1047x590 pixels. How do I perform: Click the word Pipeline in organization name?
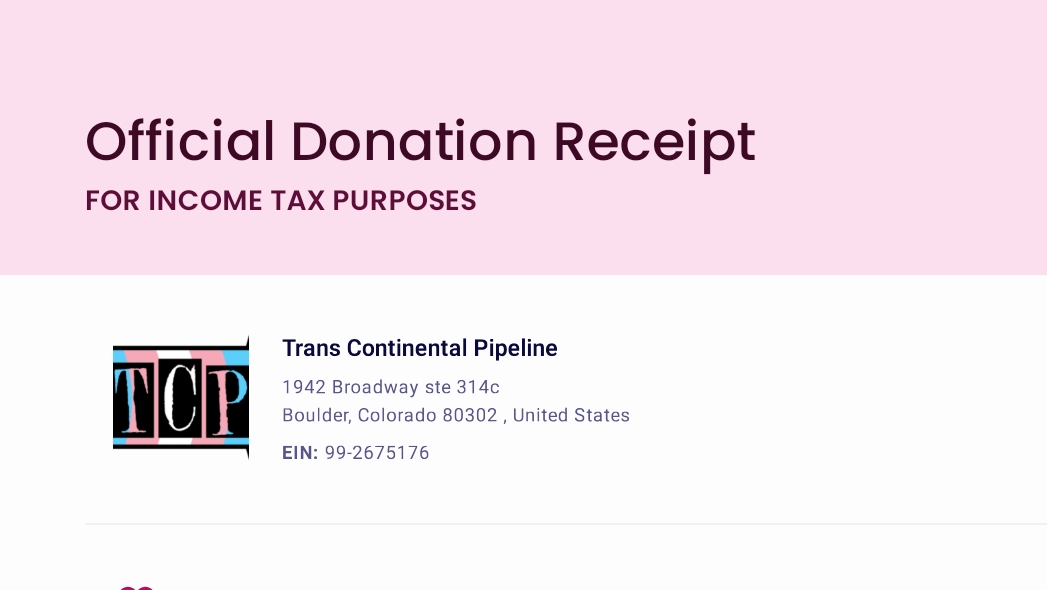515,348
